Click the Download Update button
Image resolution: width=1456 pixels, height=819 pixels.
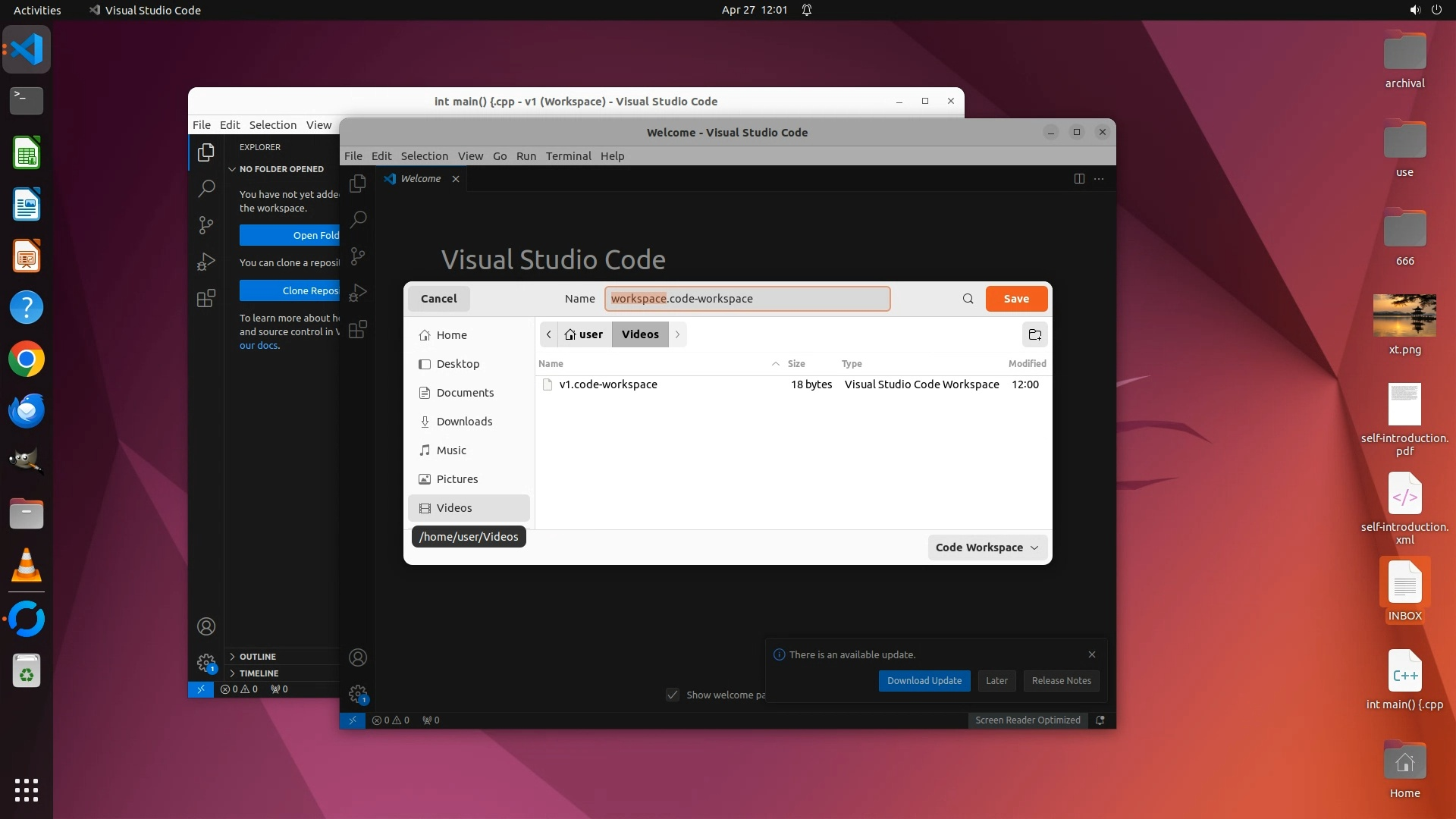point(924,681)
